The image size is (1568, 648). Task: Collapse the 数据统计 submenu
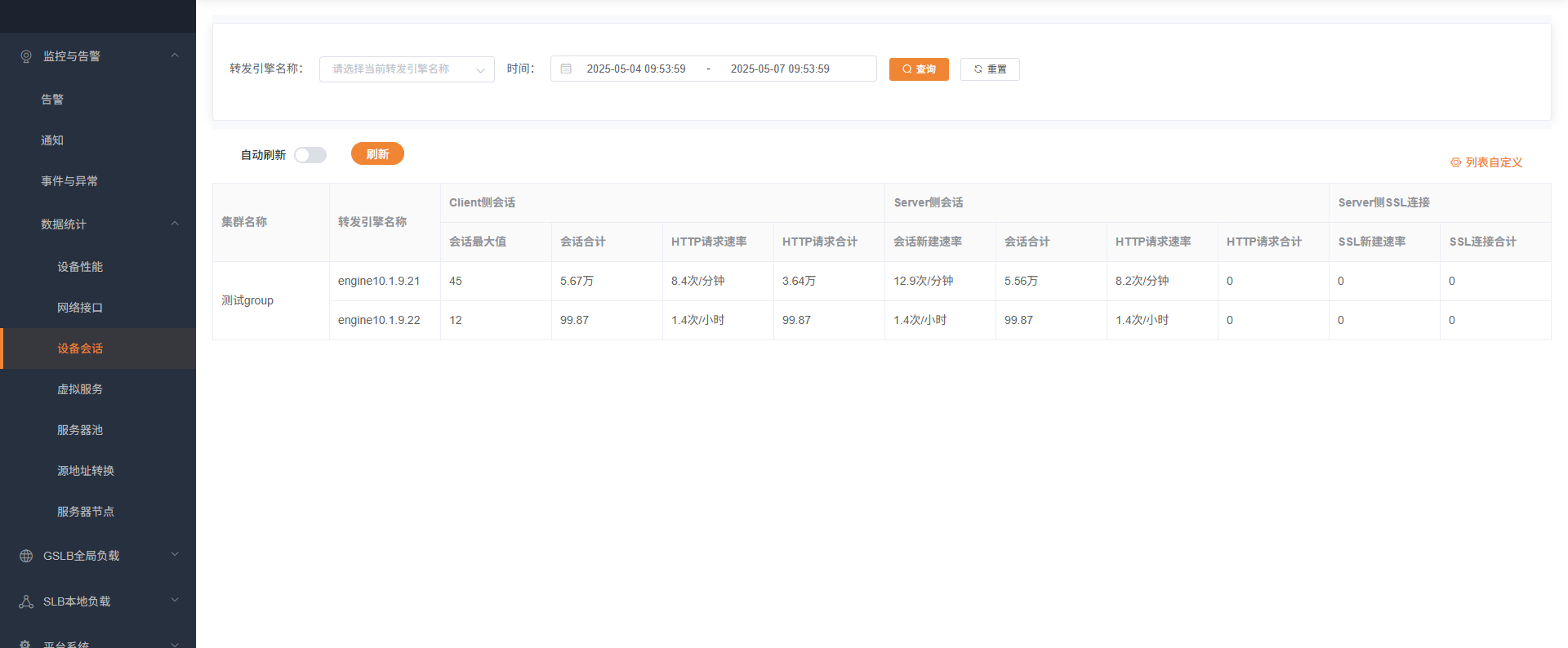point(174,224)
